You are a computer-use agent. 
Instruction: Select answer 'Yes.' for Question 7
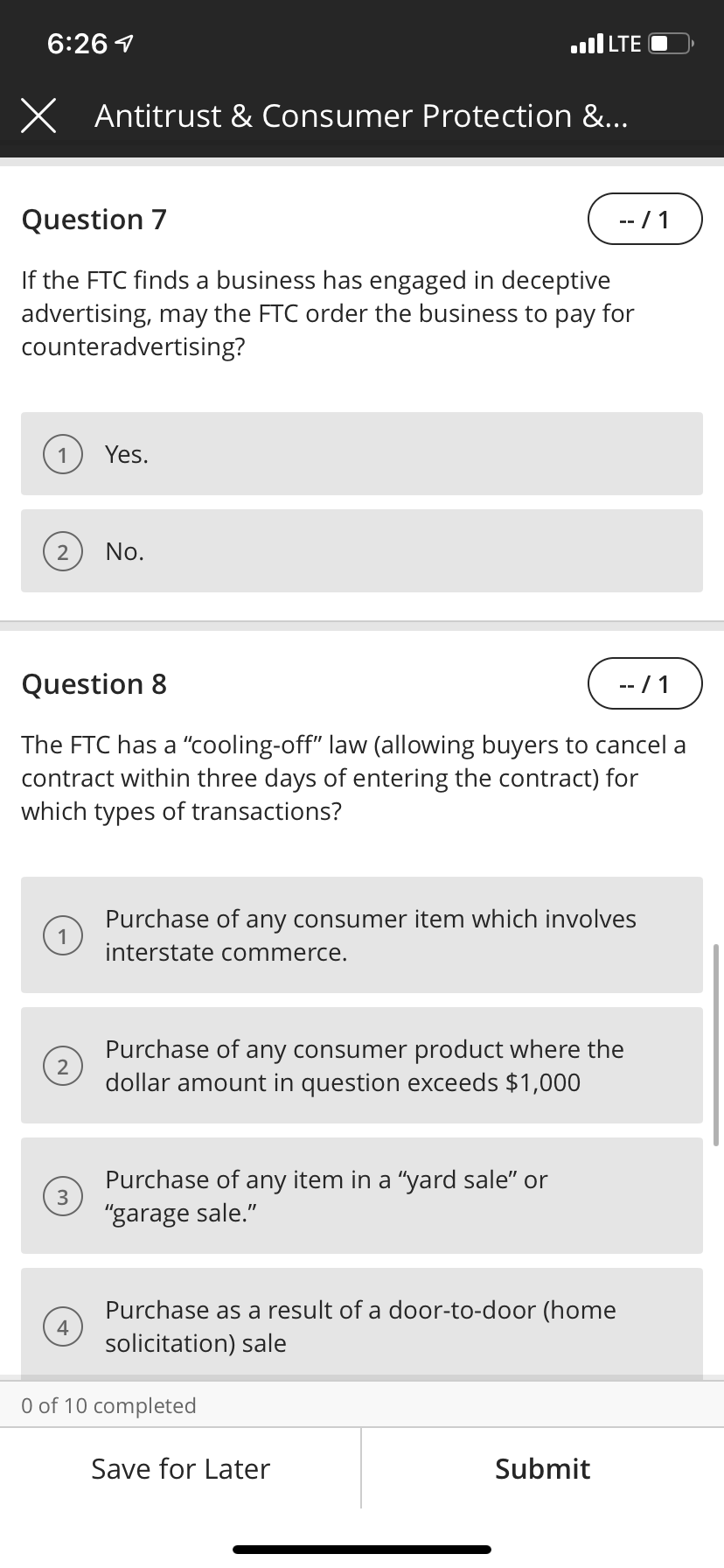pyautogui.click(x=361, y=453)
